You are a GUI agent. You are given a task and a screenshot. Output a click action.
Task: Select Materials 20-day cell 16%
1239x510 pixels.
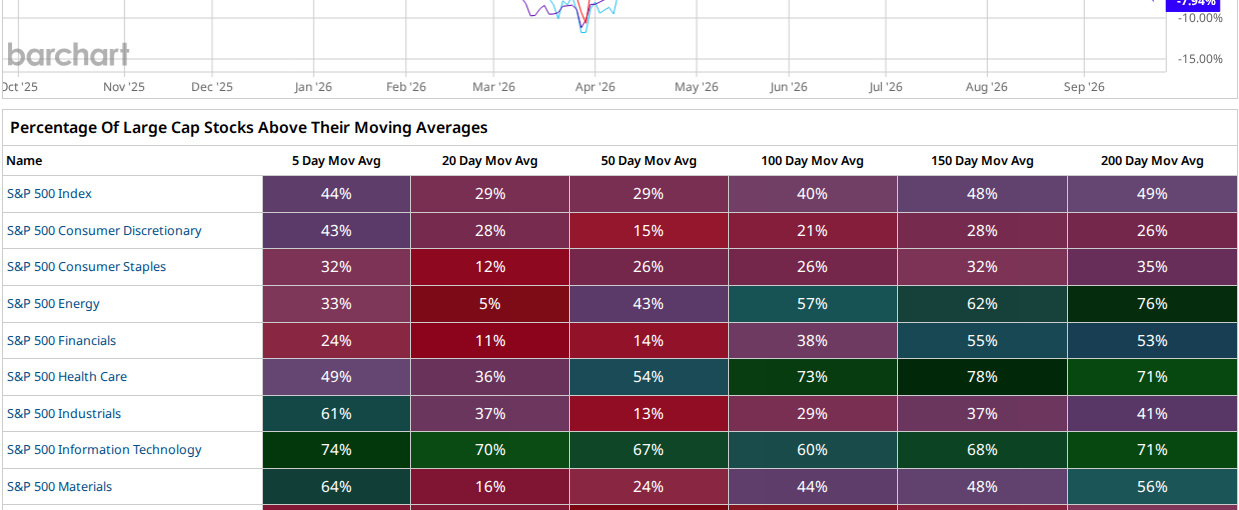[x=490, y=487]
